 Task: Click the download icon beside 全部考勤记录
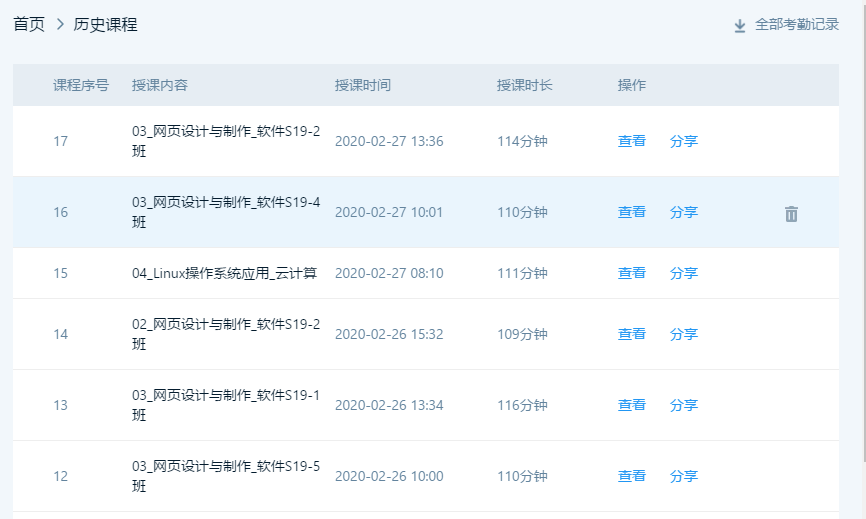[x=740, y=25]
